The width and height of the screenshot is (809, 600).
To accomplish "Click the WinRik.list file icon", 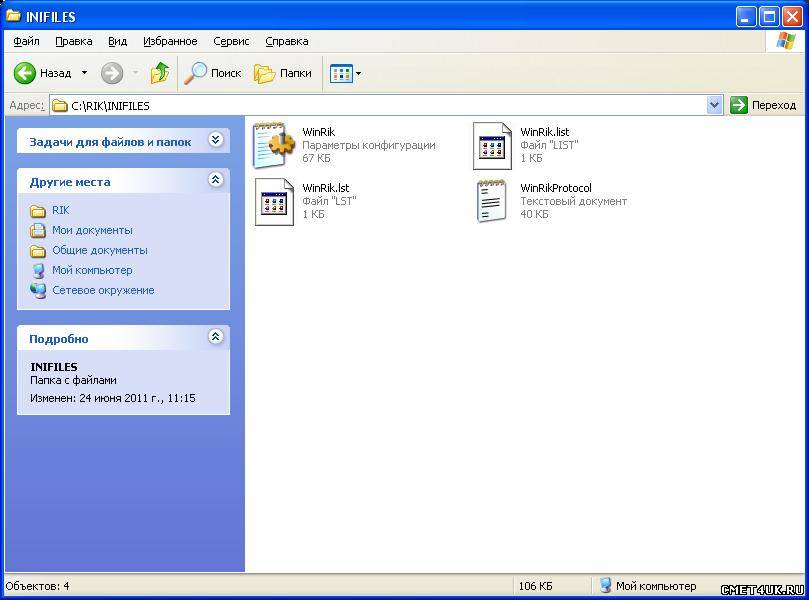I will pyautogui.click(x=493, y=146).
